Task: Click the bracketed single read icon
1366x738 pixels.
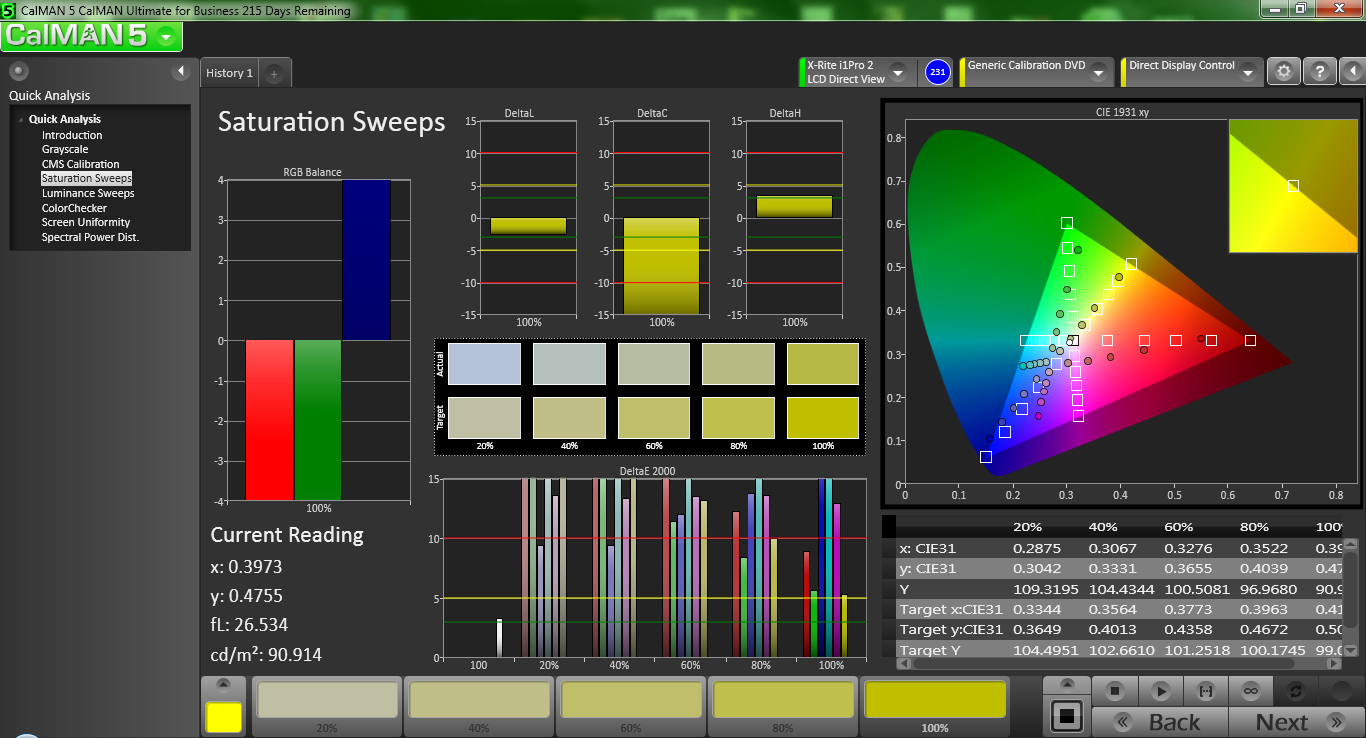Action: pyautogui.click(x=1205, y=691)
